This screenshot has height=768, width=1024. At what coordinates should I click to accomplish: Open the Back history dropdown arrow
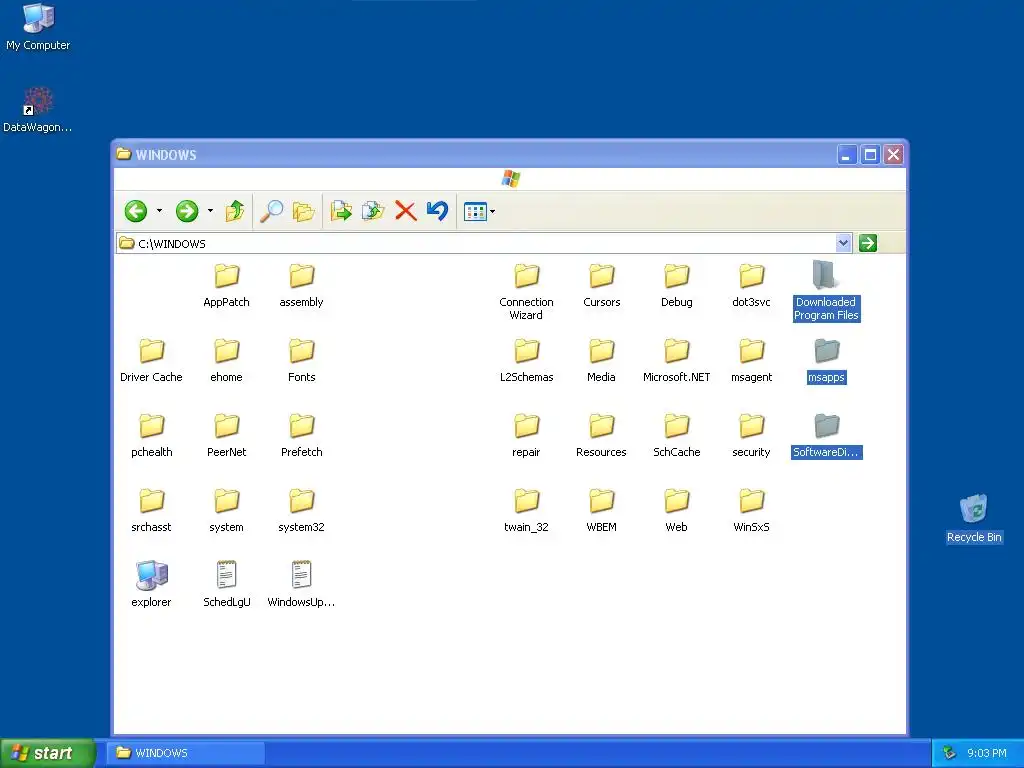(159, 211)
